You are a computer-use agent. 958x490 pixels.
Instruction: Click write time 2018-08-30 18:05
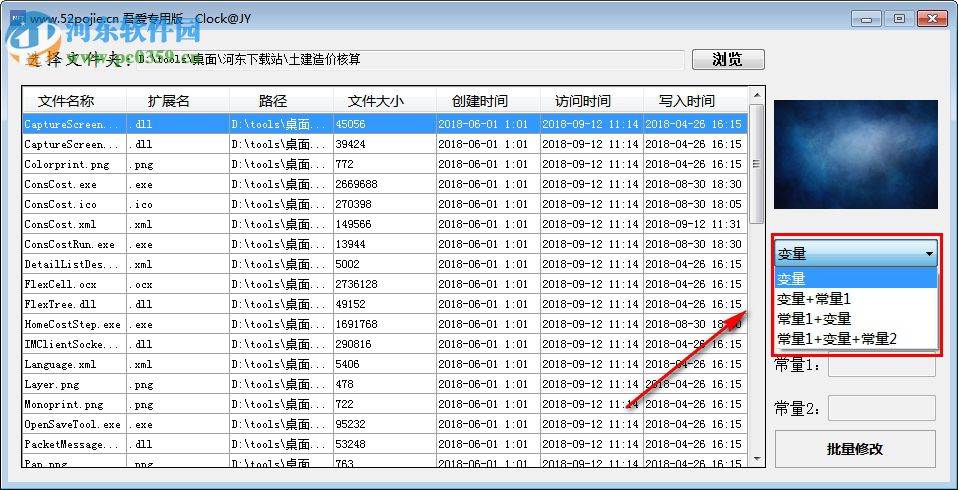pyautogui.click(x=693, y=204)
